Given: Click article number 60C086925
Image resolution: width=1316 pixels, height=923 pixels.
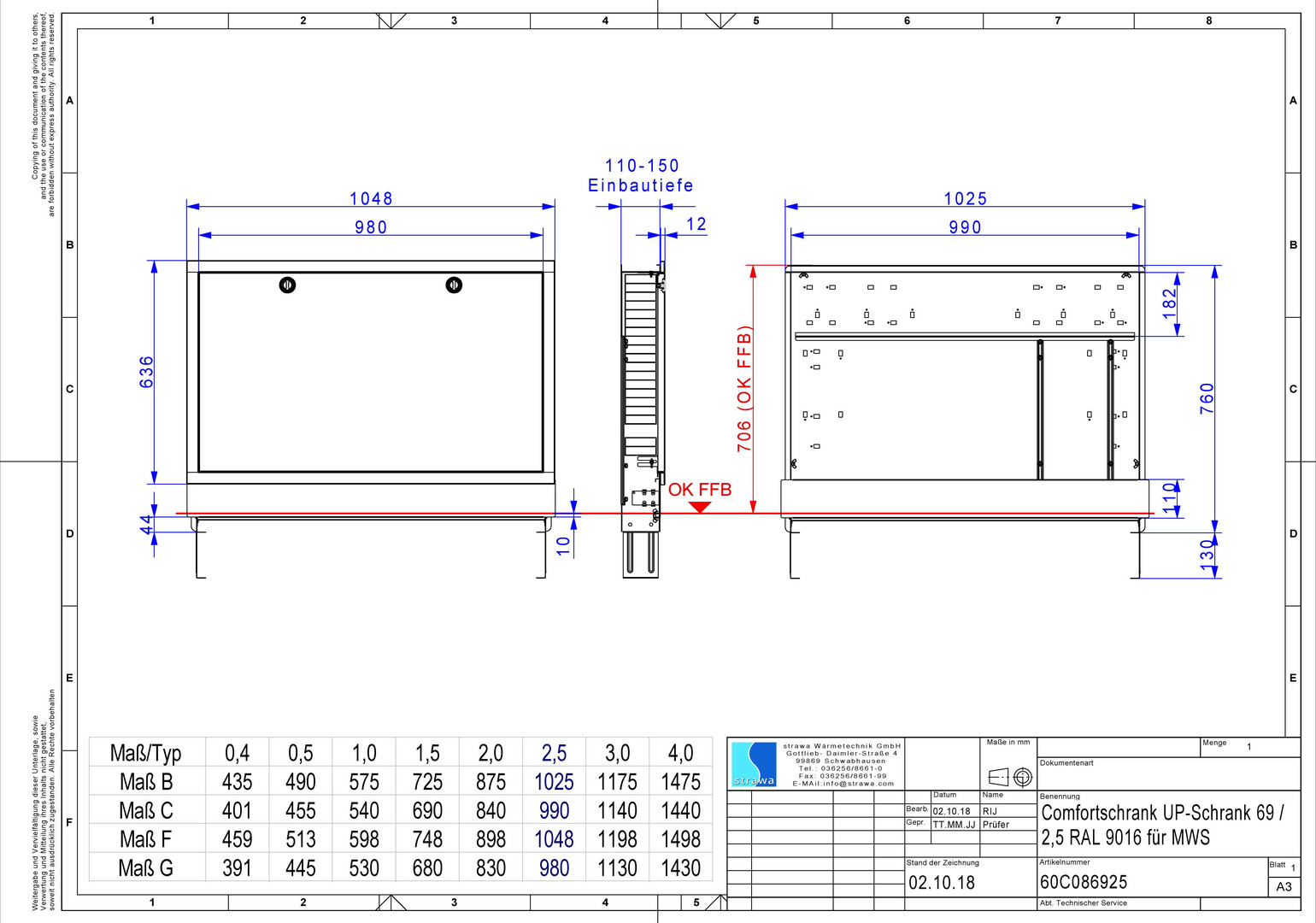Looking at the screenshot, I should coord(1084,882).
